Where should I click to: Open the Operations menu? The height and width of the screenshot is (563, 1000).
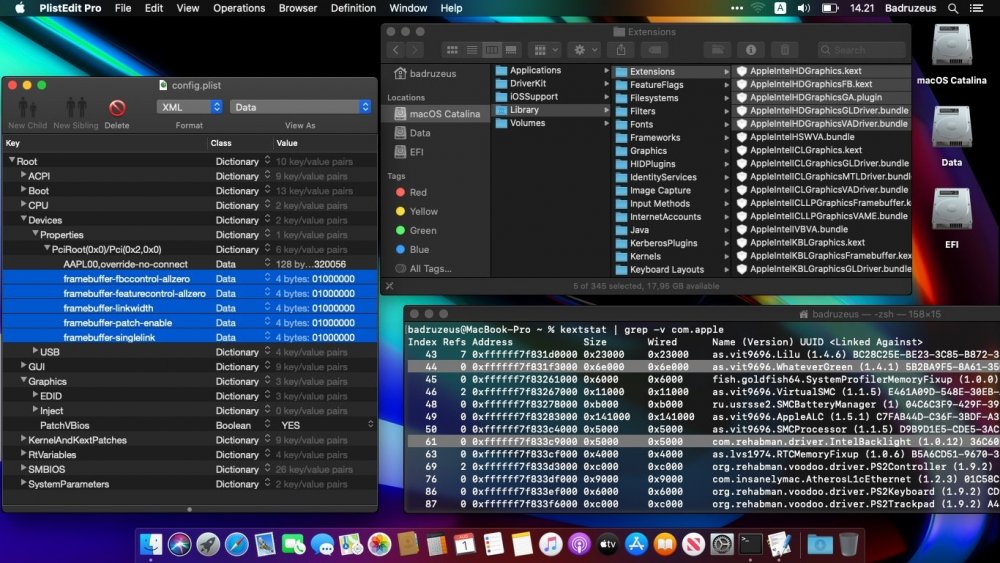coord(239,8)
